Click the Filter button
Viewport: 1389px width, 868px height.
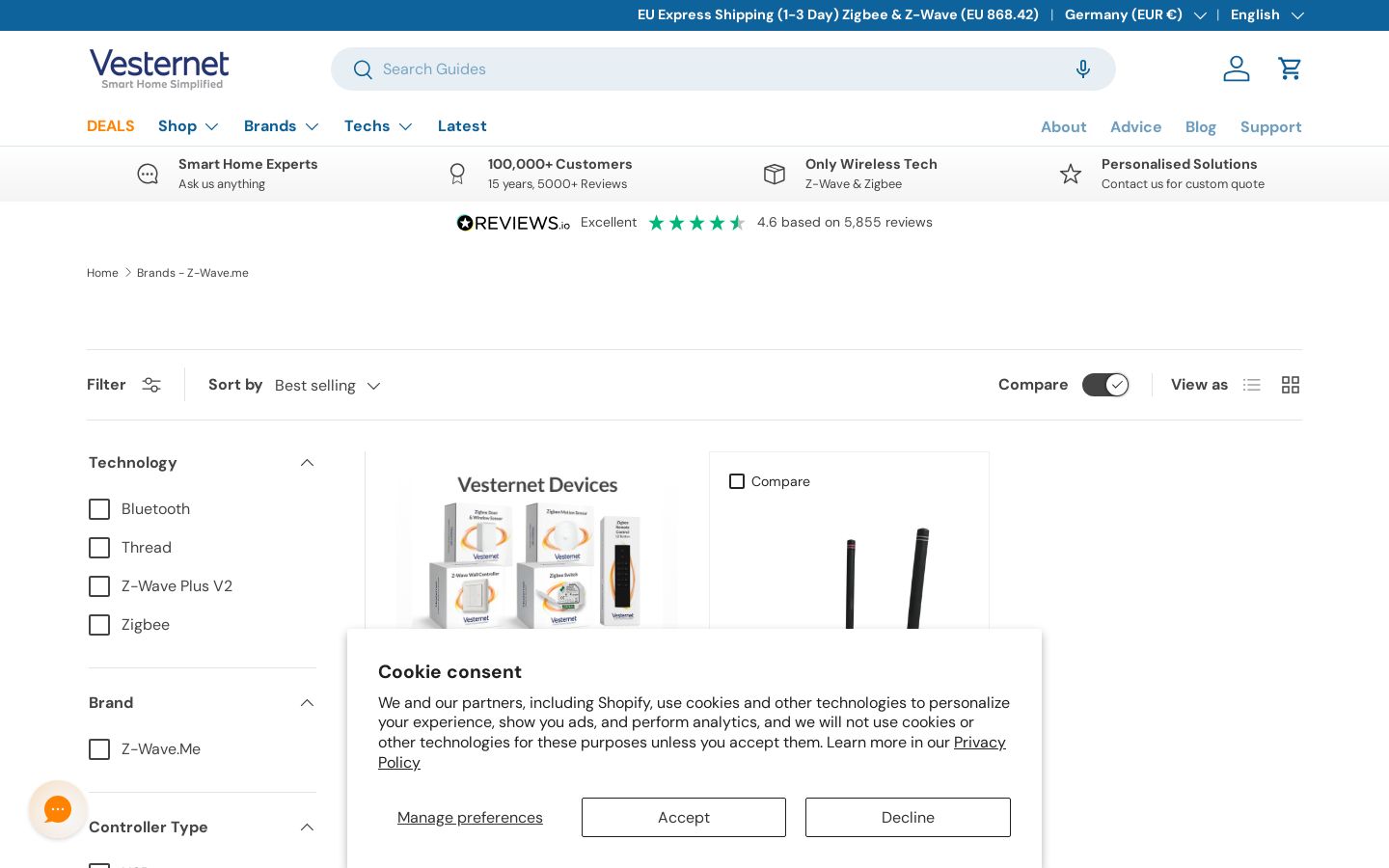pos(124,385)
